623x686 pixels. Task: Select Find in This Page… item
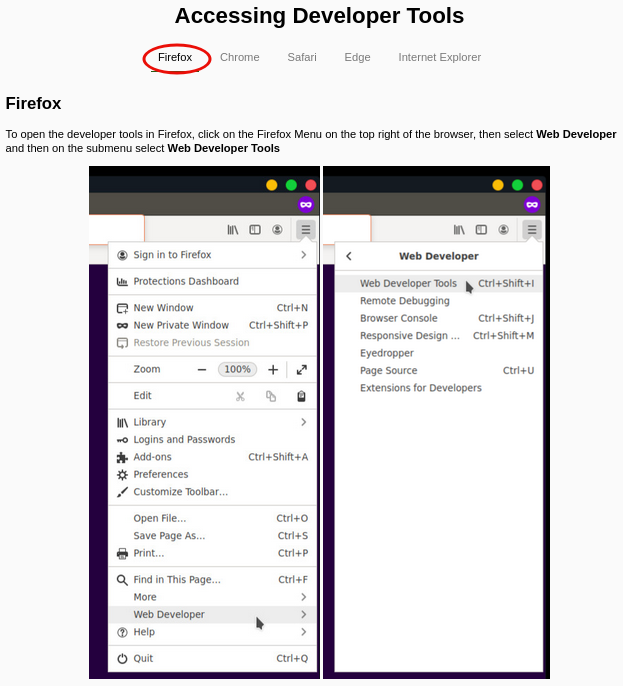(212, 580)
